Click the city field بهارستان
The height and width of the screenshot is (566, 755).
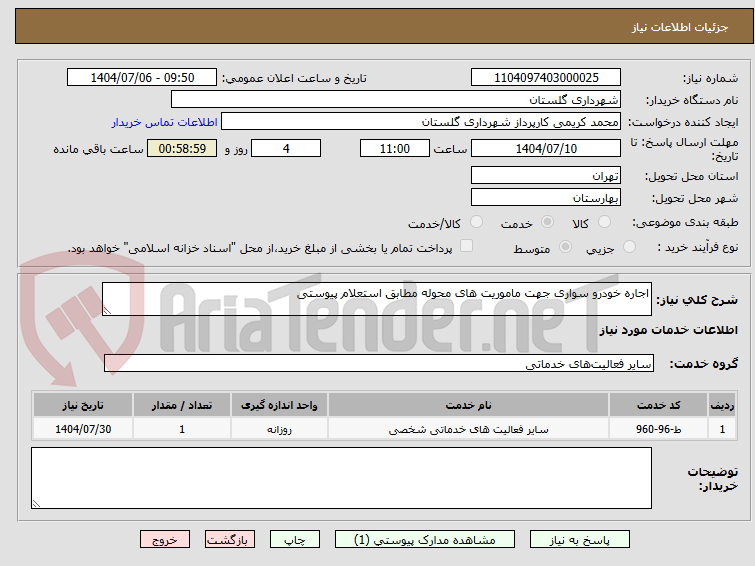click(x=546, y=197)
